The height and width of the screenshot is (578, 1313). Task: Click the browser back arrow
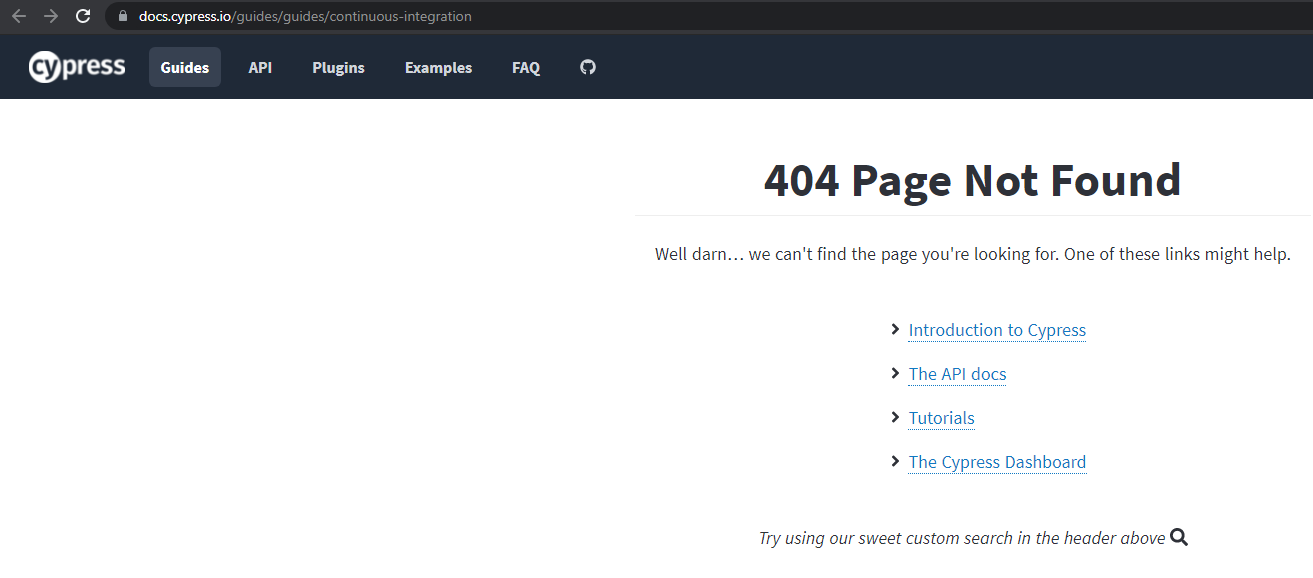coord(18,16)
